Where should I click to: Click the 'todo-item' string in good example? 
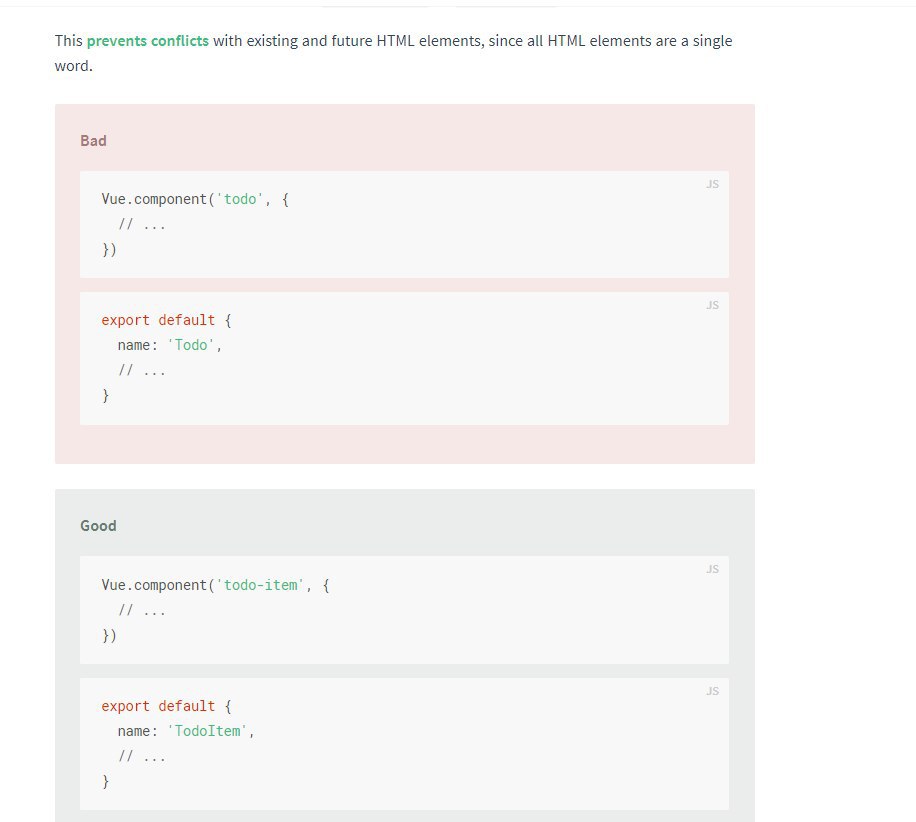[x=260, y=585]
